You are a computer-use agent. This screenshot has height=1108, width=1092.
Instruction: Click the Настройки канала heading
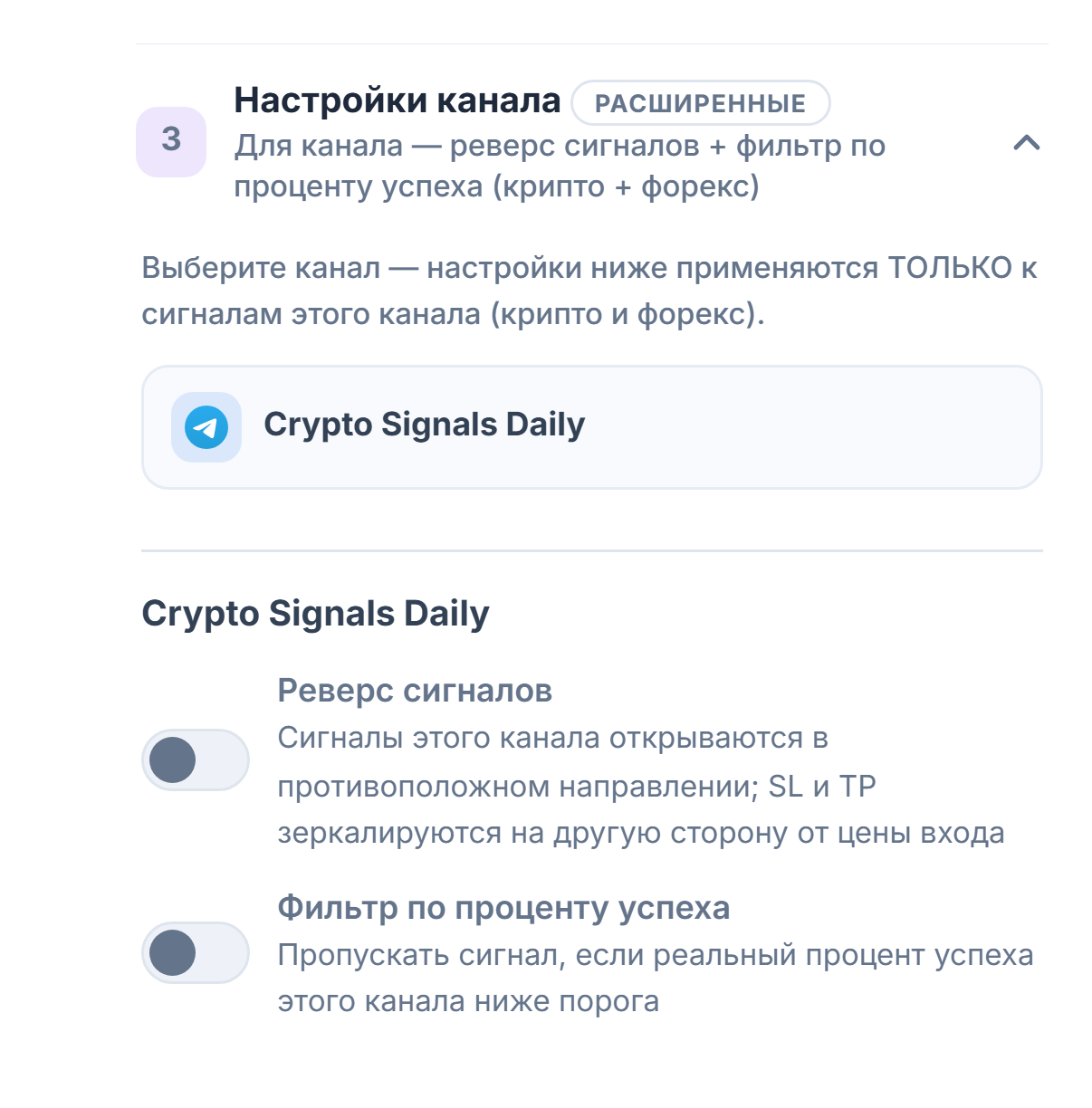click(398, 100)
